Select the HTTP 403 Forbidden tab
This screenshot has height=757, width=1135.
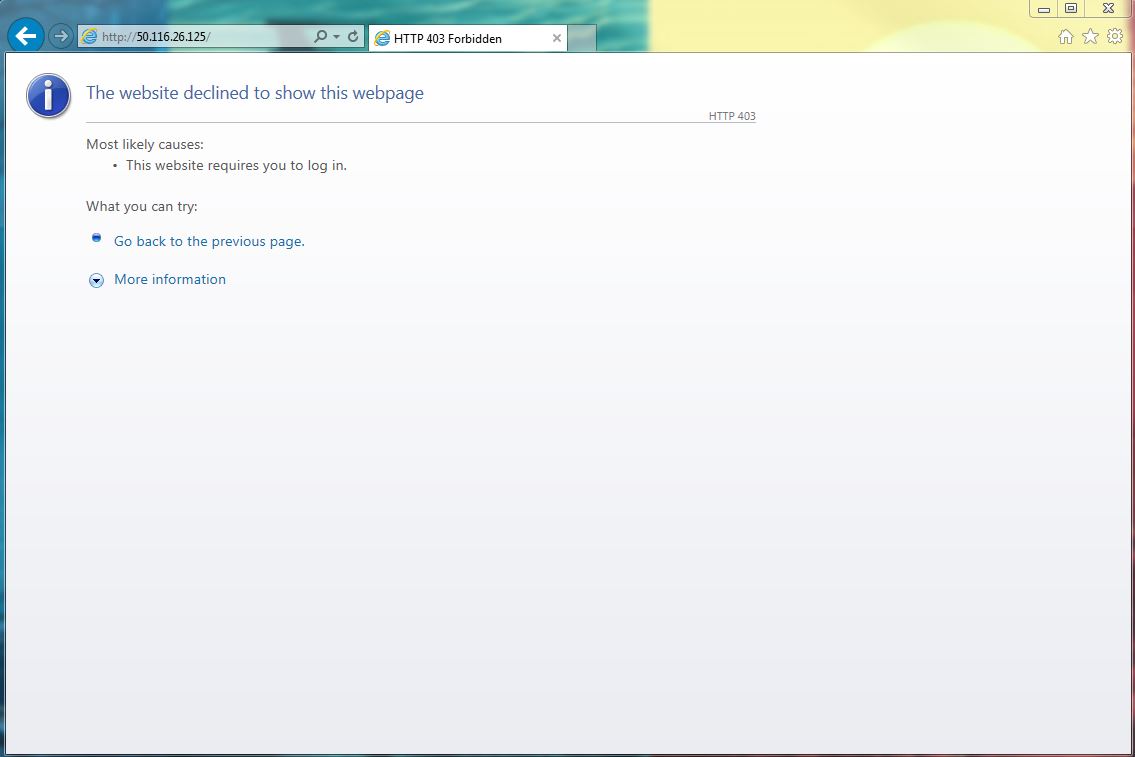pyautogui.click(x=468, y=38)
